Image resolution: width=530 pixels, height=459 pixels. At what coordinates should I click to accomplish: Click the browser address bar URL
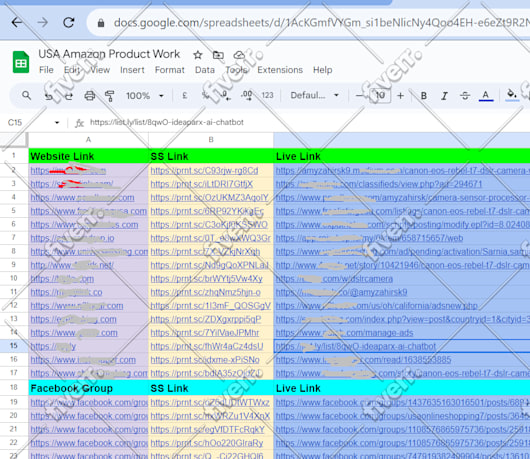point(321,23)
